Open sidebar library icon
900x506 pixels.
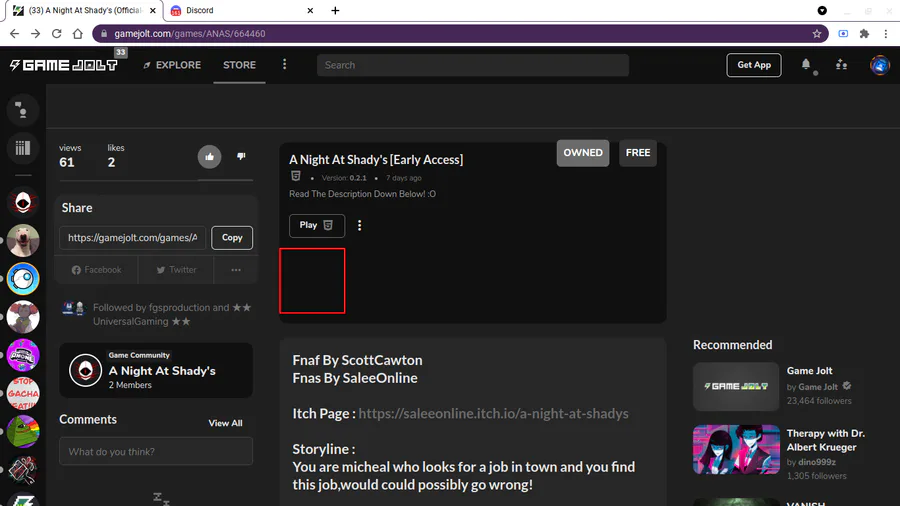pos(23,148)
